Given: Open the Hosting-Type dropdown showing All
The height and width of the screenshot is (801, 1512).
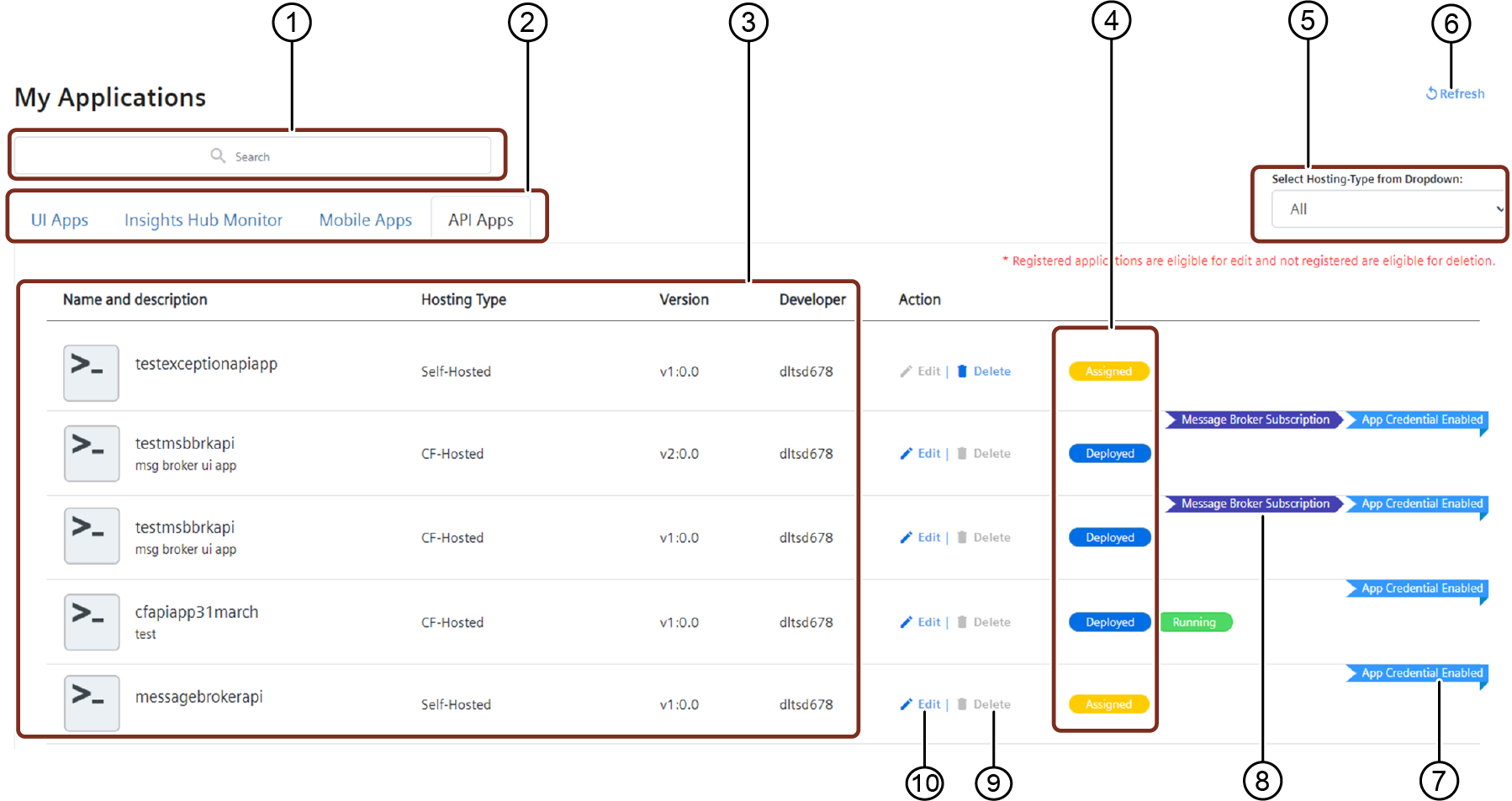Looking at the screenshot, I should click(1388, 209).
